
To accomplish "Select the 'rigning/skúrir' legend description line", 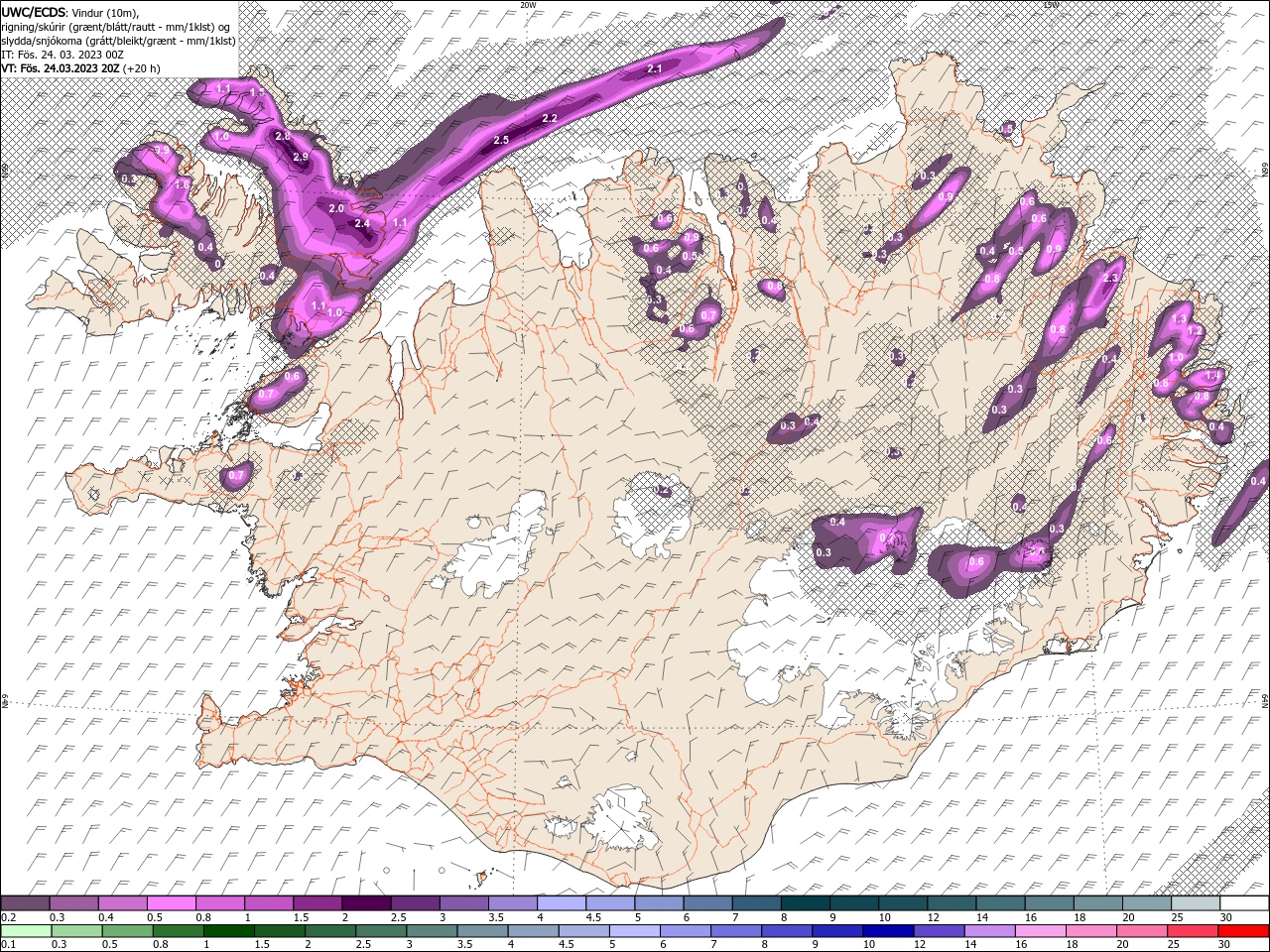I will pos(117,26).
